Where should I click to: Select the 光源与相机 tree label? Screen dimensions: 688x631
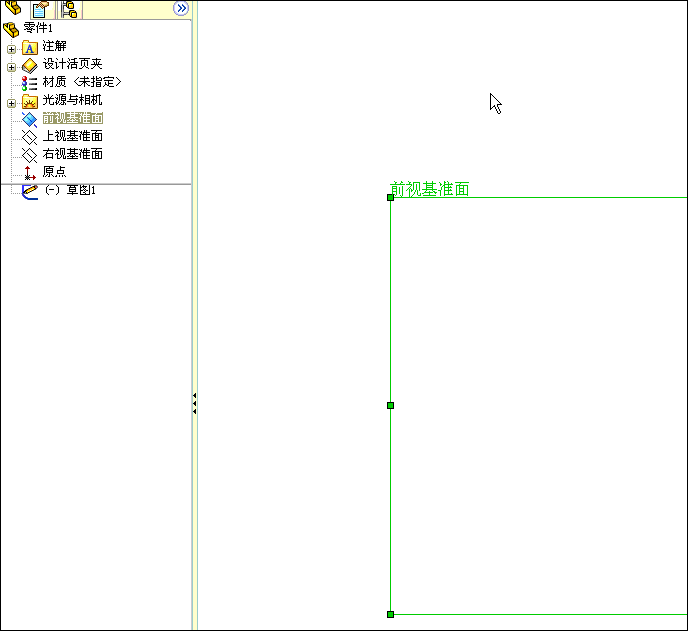coord(72,100)
